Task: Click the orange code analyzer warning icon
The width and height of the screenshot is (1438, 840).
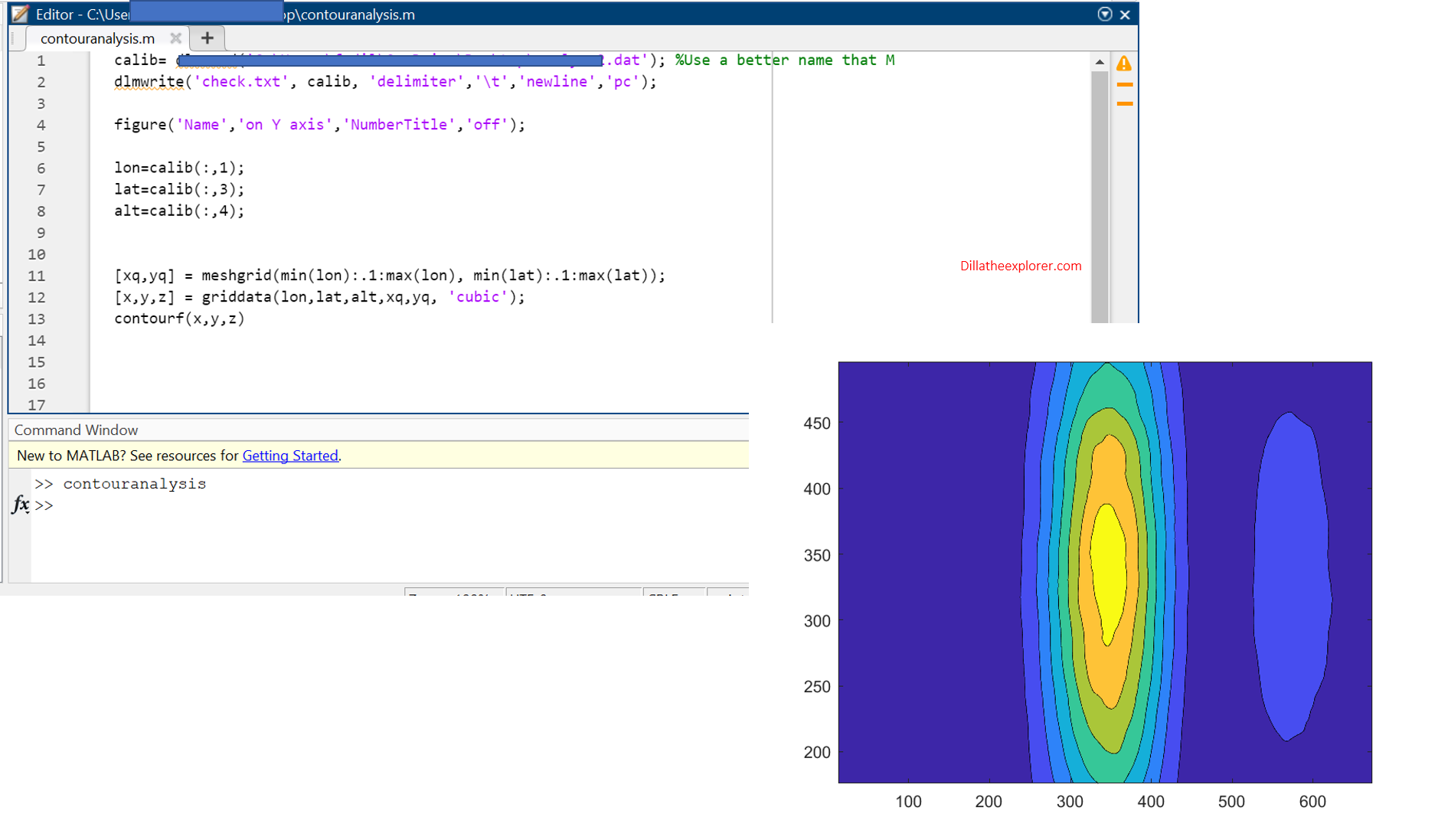Action: coord(1123,64)
